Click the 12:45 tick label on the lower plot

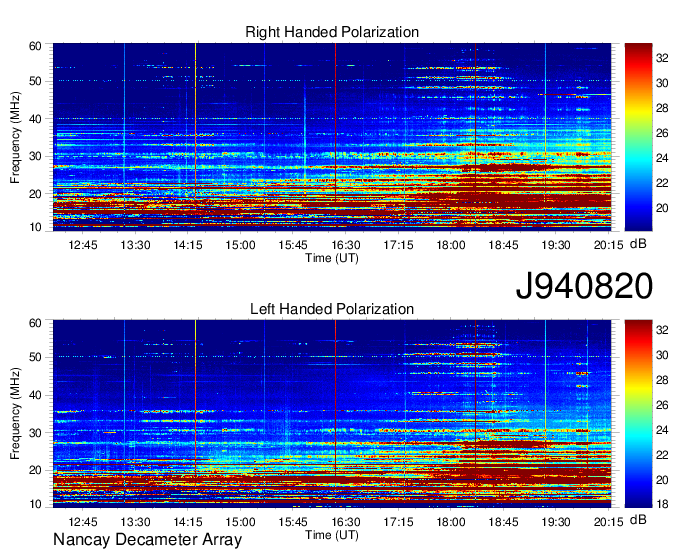[83, 522]
